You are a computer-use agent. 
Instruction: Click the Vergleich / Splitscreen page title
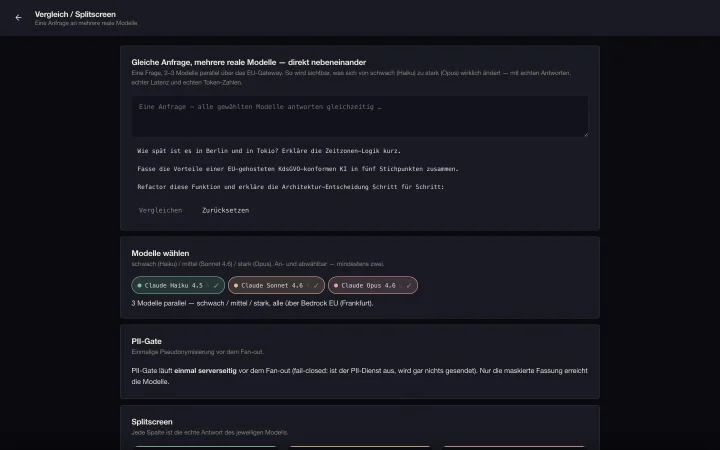point(75,14)
